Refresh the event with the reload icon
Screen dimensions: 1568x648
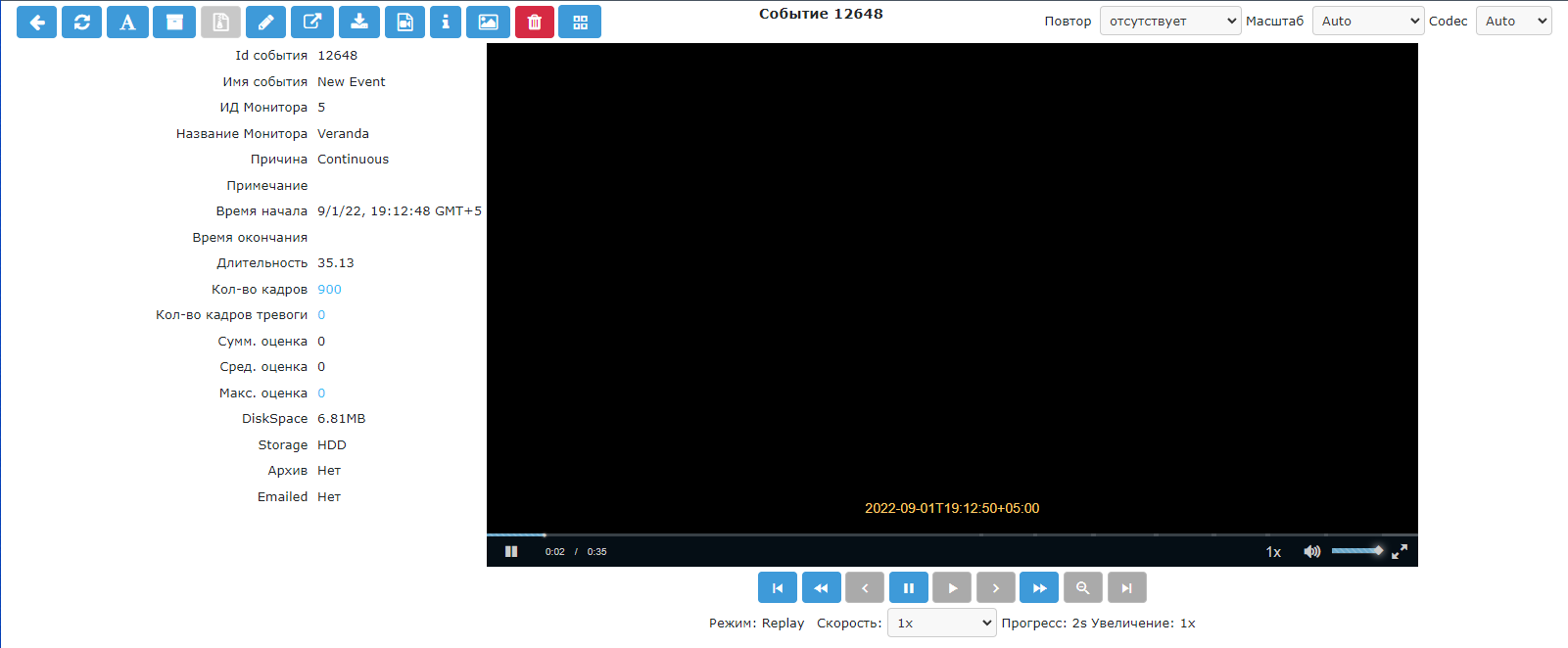81,22
